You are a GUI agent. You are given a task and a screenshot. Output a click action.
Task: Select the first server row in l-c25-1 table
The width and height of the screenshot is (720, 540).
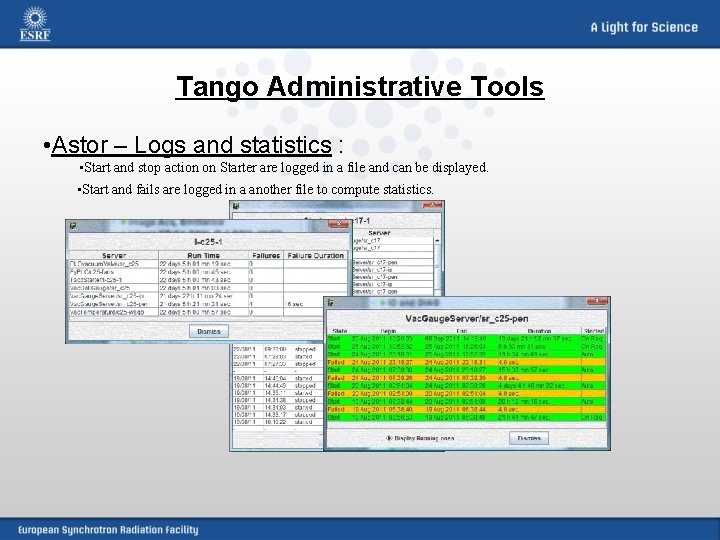coord(208,264)
